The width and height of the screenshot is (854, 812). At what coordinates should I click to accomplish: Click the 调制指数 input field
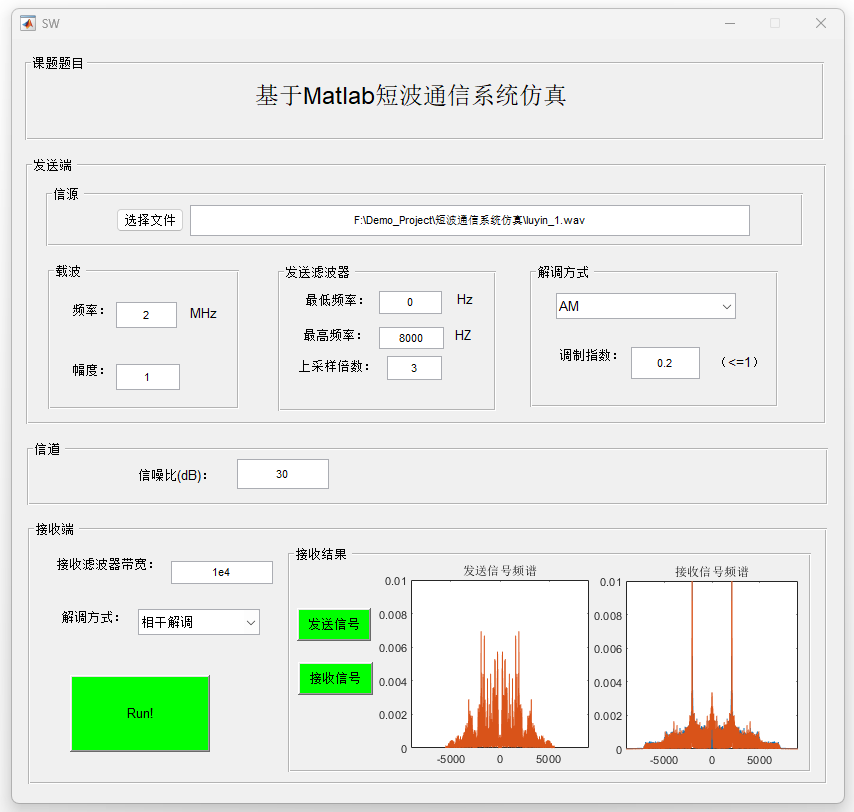click(665, 363)
